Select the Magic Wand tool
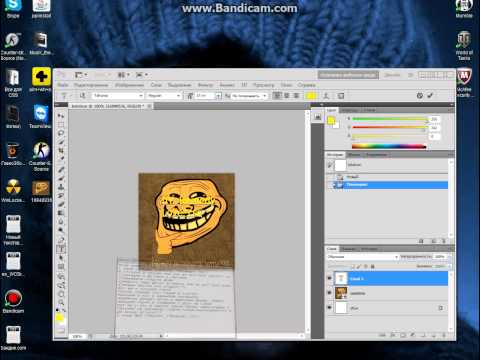The height and width of the screenshot is (360, 480). 61,142
